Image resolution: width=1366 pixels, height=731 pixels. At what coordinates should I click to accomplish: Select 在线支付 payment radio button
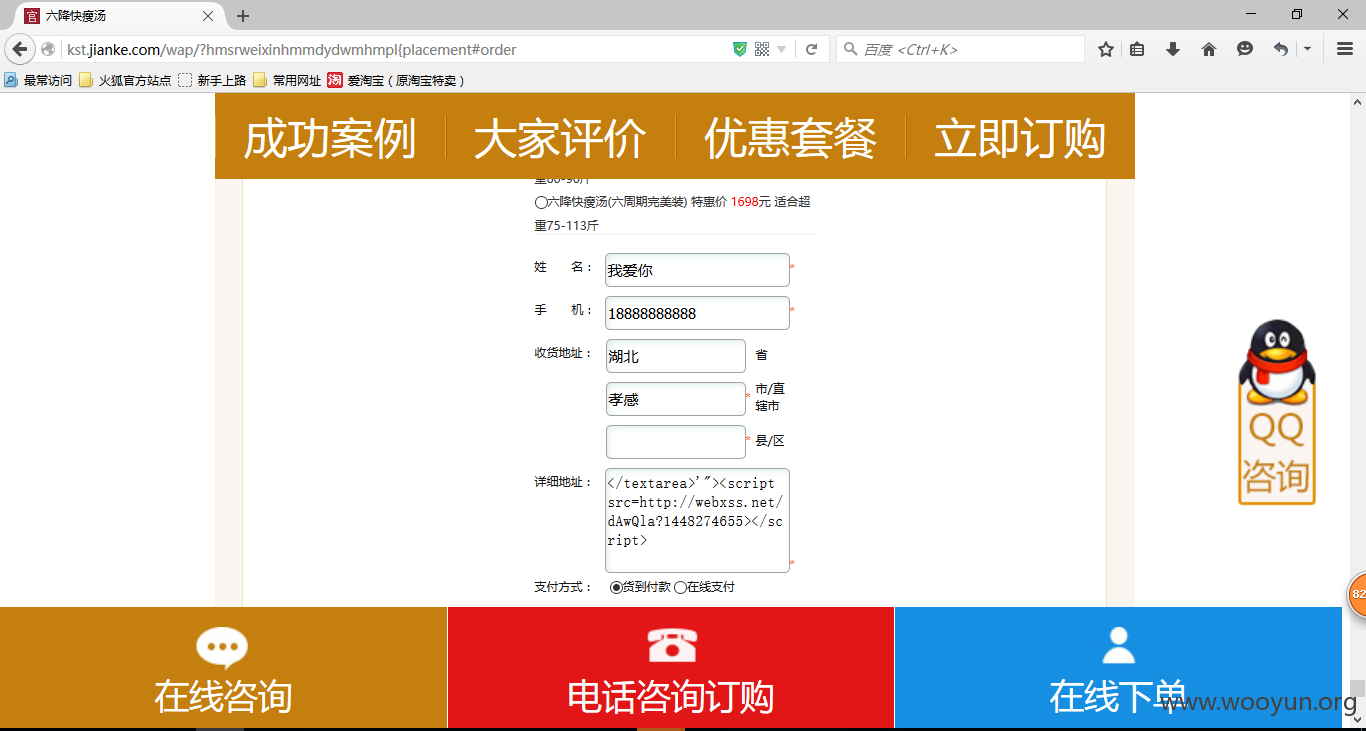tap(680, 587)
